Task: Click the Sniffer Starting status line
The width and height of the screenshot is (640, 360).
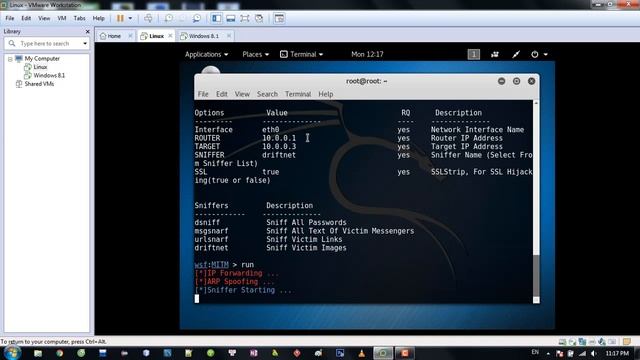Action: click(x=243, y=290)
